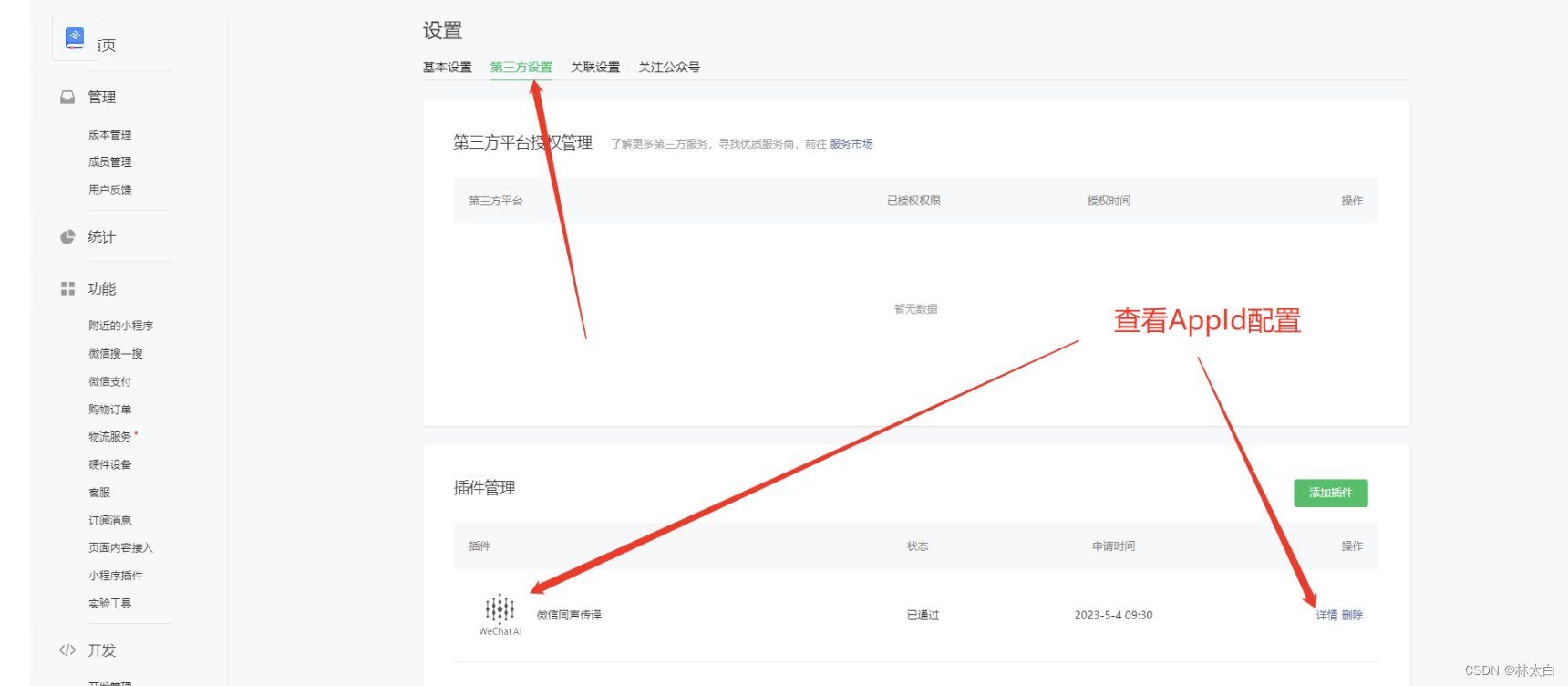Open 物流服务 in the sidebar
The height and width of the screenshot is (686, 1568).
click(x=110, y=437)
